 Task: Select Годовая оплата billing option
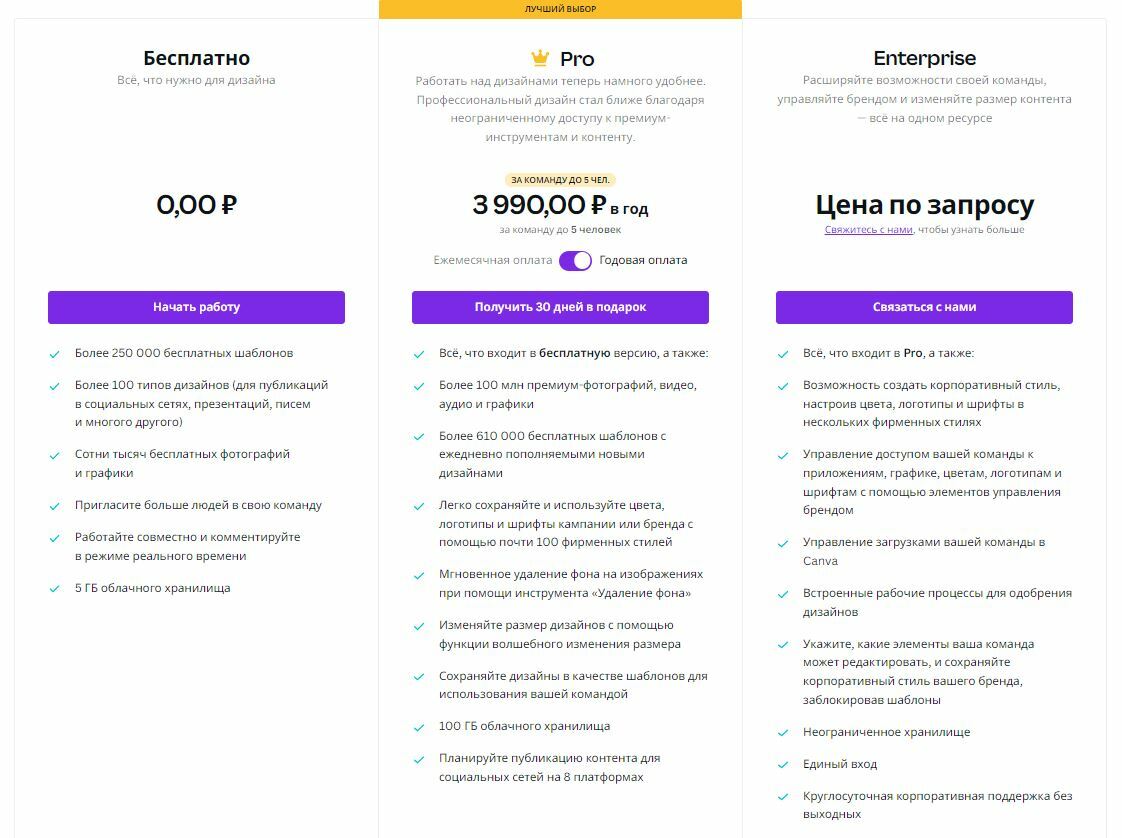(643, 260)
